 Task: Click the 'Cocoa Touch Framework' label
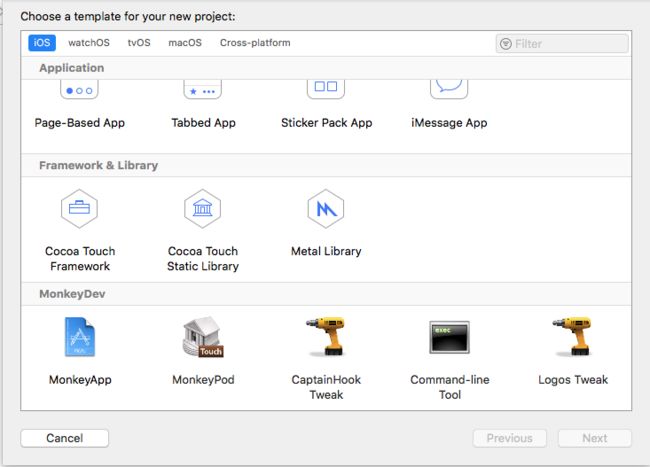coord(80,259)
